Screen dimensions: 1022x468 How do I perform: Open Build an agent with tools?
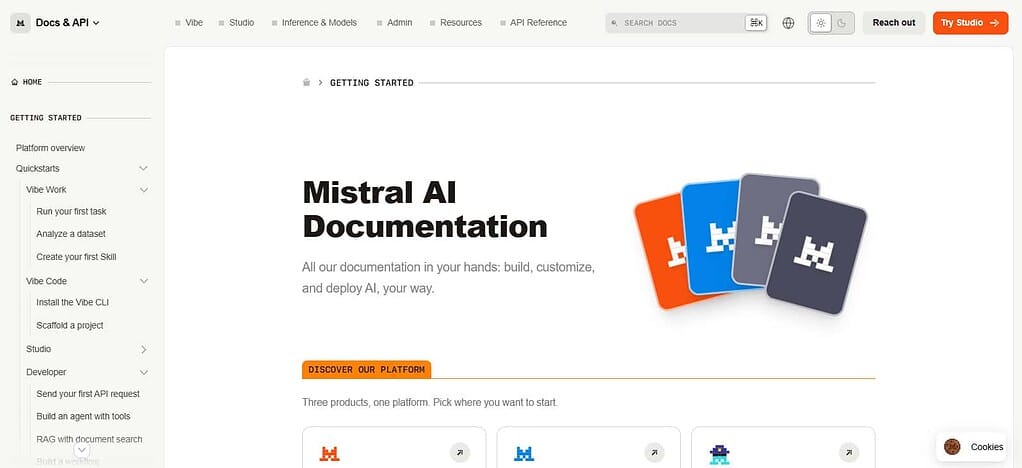[x=83, y=417]
